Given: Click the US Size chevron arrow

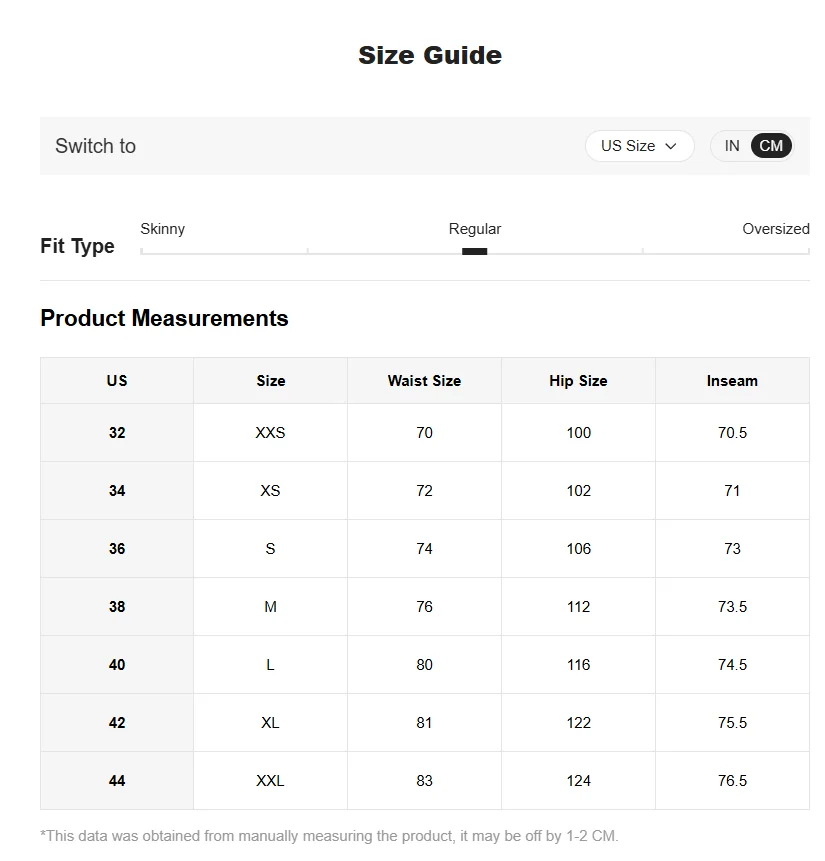Looking at the screenshot, I should click(x=671, y=146).
